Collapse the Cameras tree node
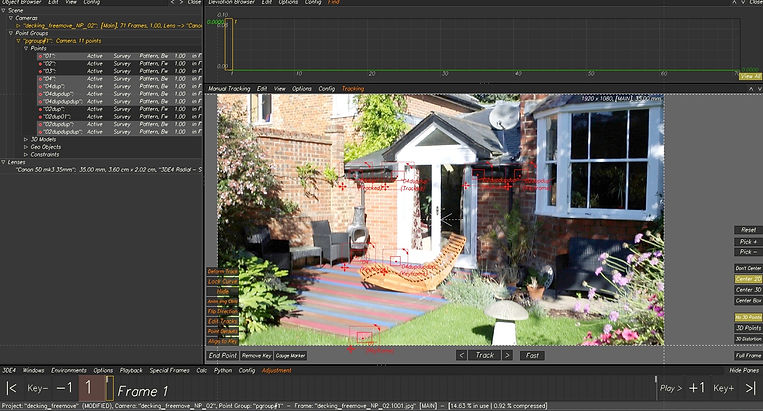Image resolution: width=763 pixels, height=411 pixels. [x=11, y=18]
